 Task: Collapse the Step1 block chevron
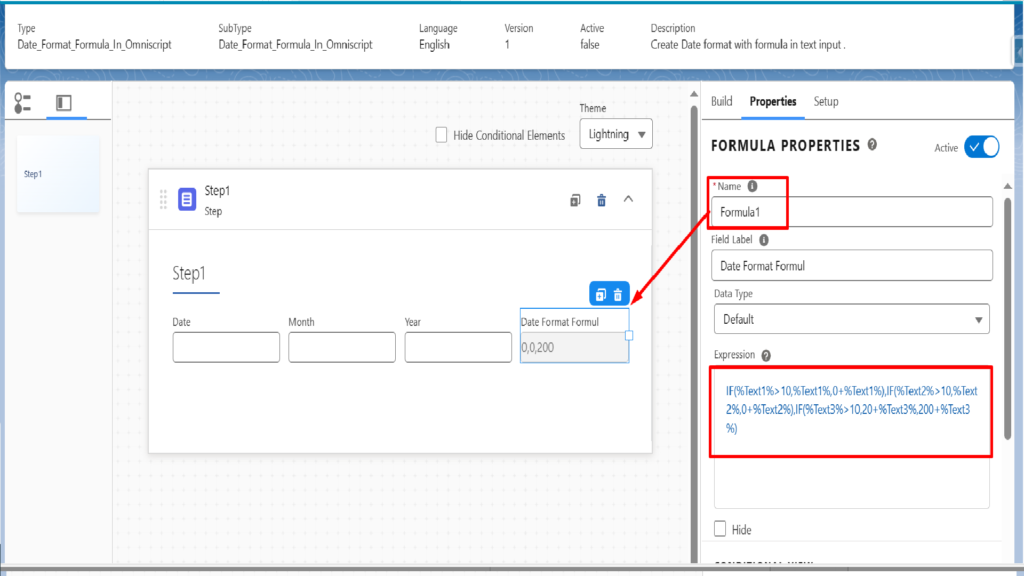coord(628,199)
